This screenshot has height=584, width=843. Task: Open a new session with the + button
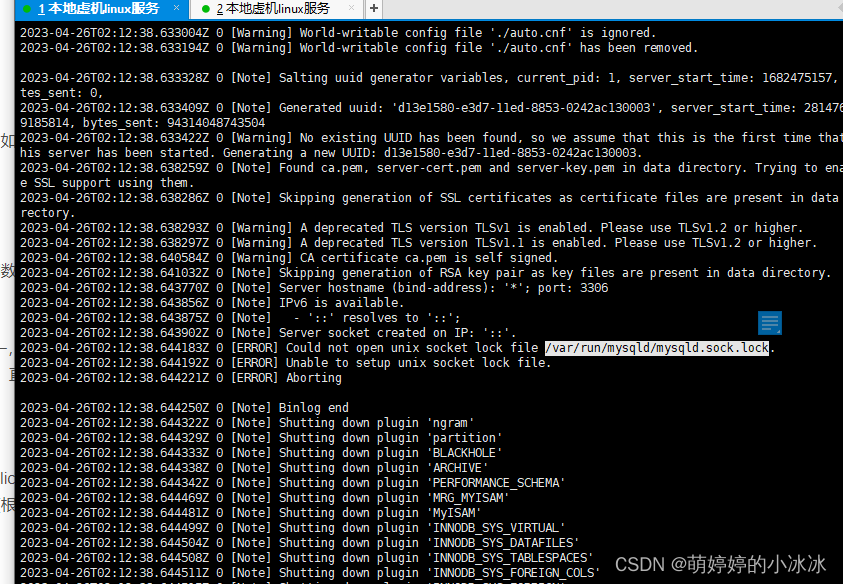click(x=372, y=9)
